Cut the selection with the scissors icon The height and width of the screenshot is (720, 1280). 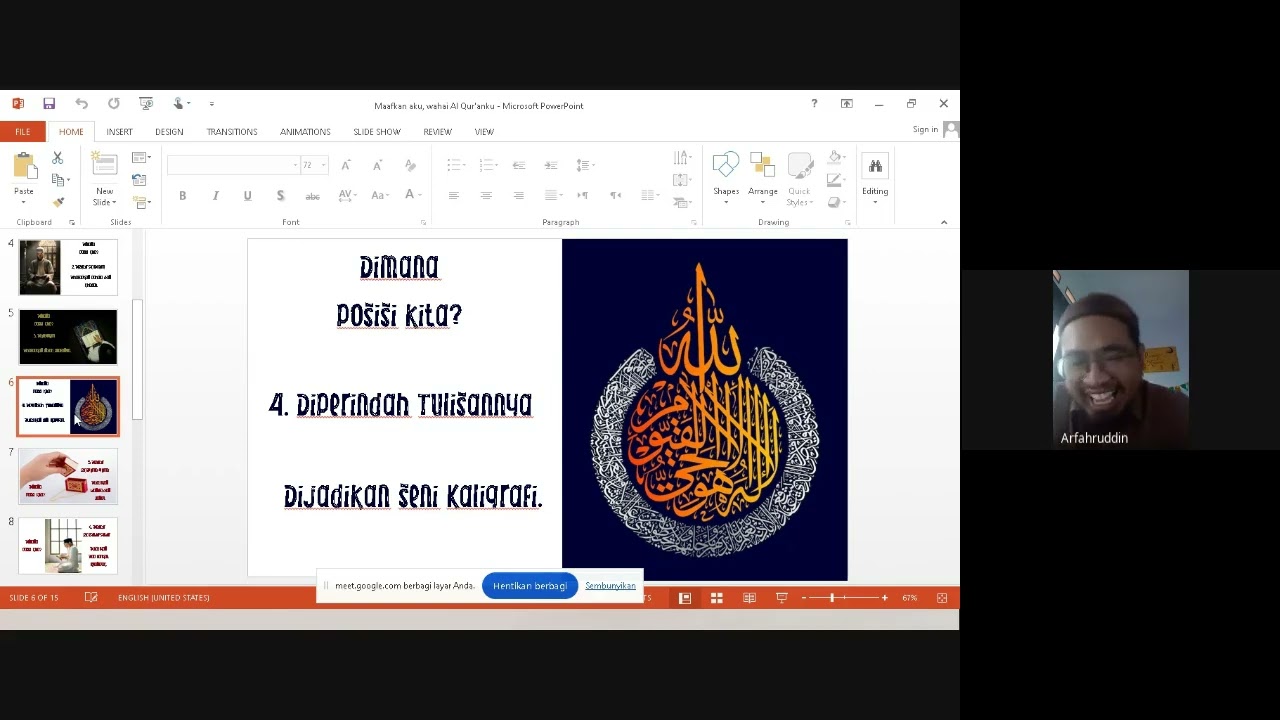click(58, 158)
